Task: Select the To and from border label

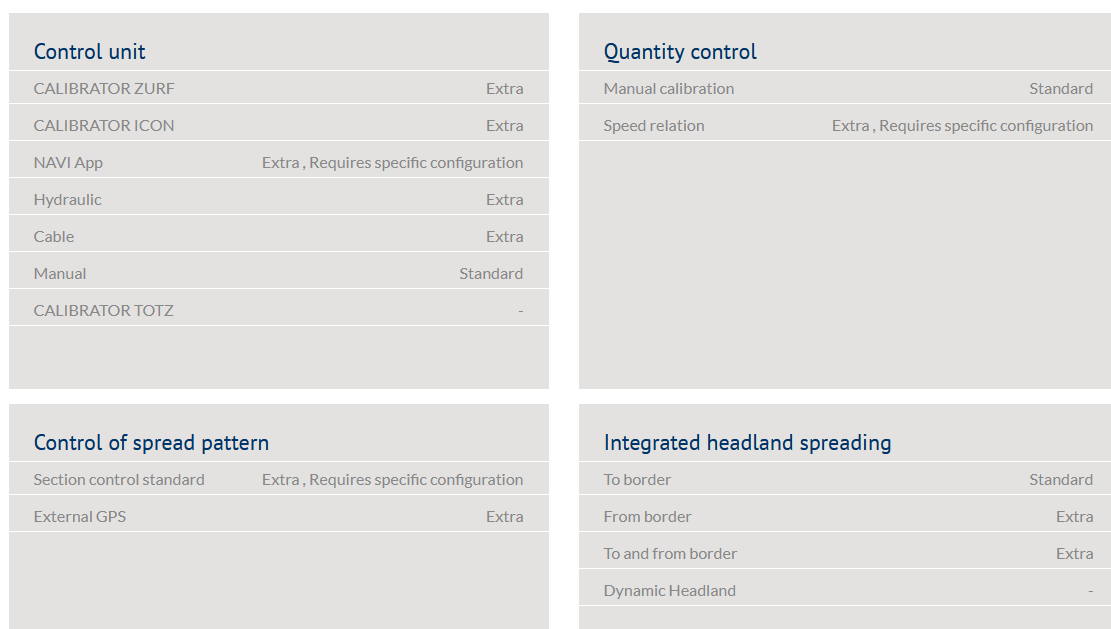Action: click(670, 554)
